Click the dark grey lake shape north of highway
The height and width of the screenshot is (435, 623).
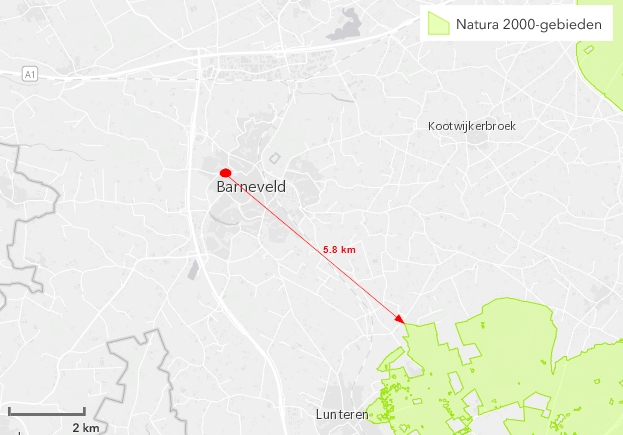point(345,26)
